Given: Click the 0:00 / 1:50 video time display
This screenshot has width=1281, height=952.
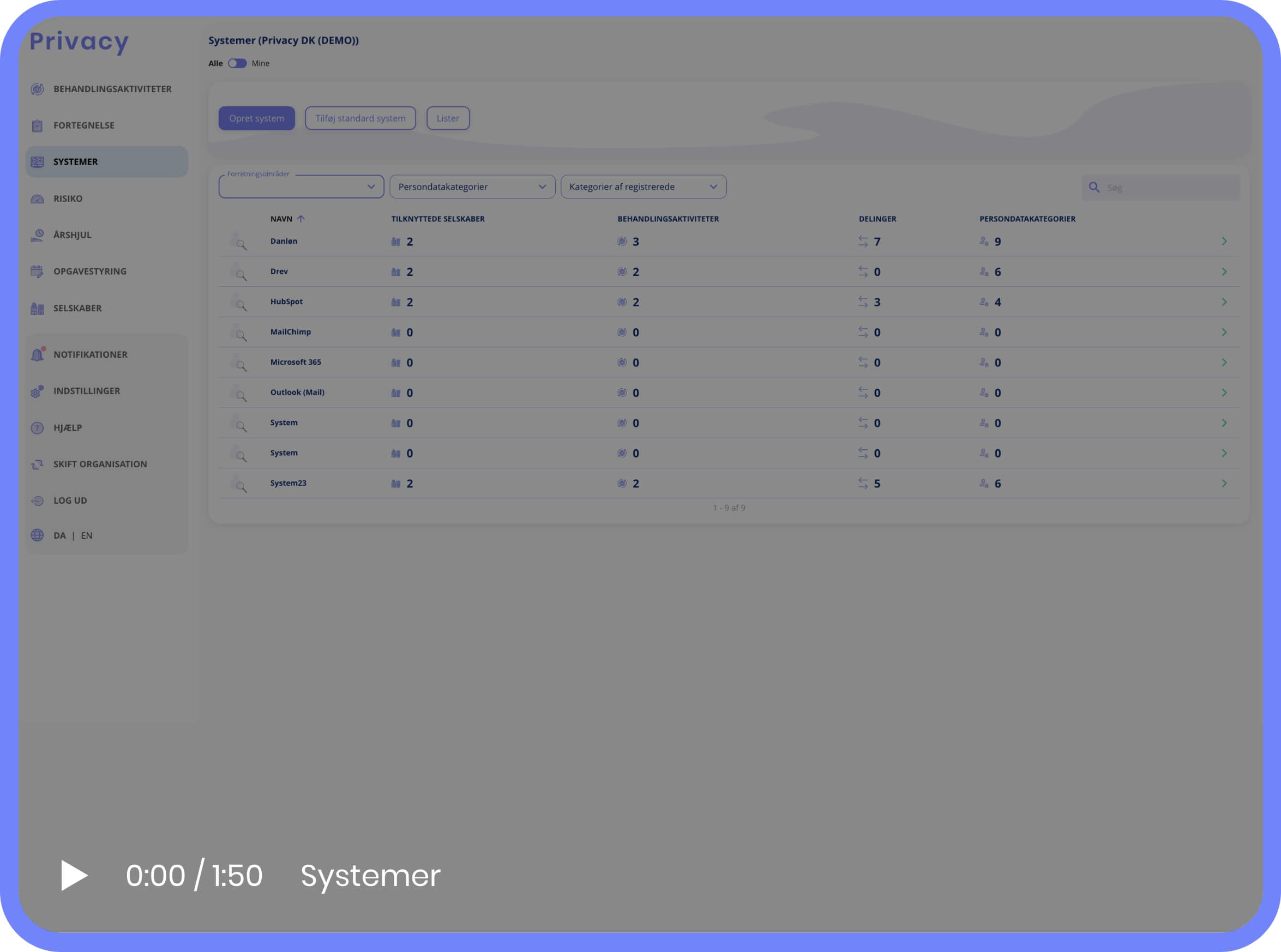Looking at the screenshot, I should coord(194,875).
